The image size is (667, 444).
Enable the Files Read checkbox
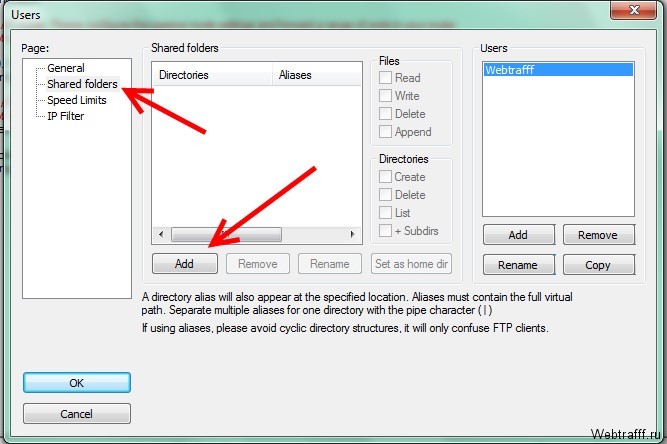385,78
